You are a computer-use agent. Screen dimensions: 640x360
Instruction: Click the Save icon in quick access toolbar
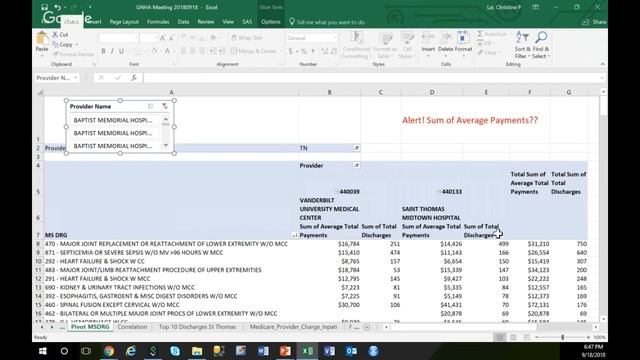coord(44,7)
